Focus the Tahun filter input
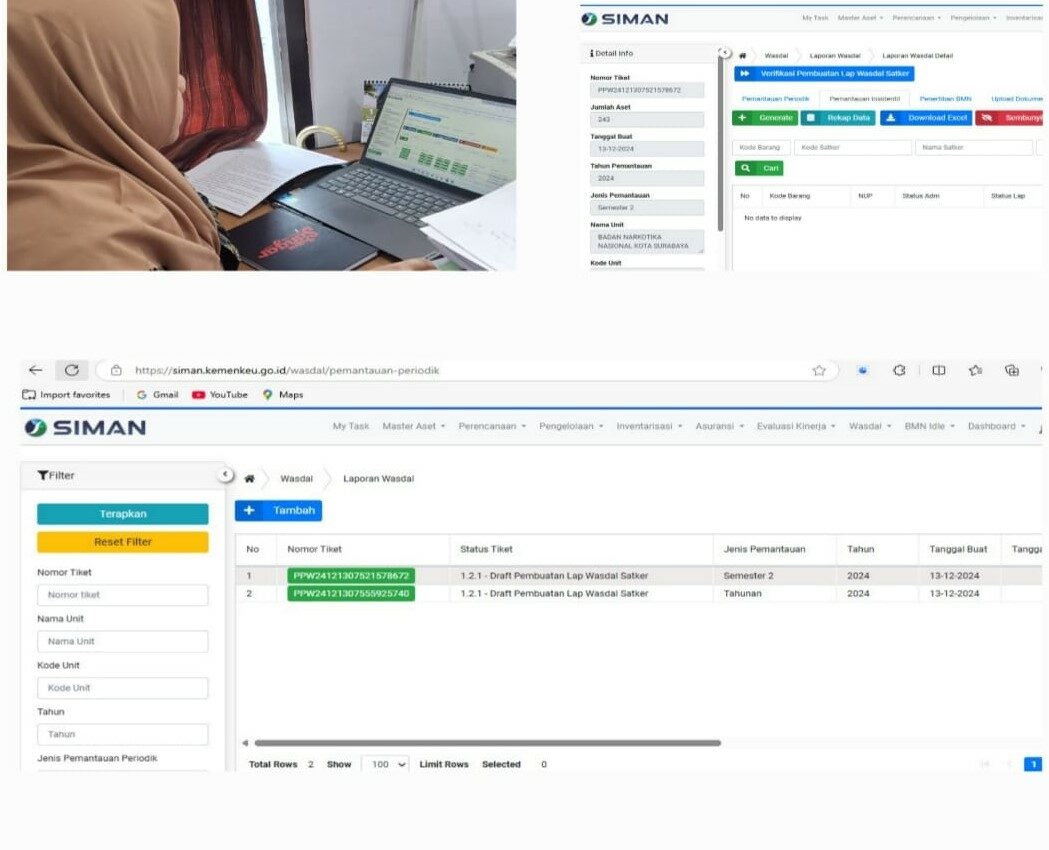1049x850 pixels. [x=122, y=734]
